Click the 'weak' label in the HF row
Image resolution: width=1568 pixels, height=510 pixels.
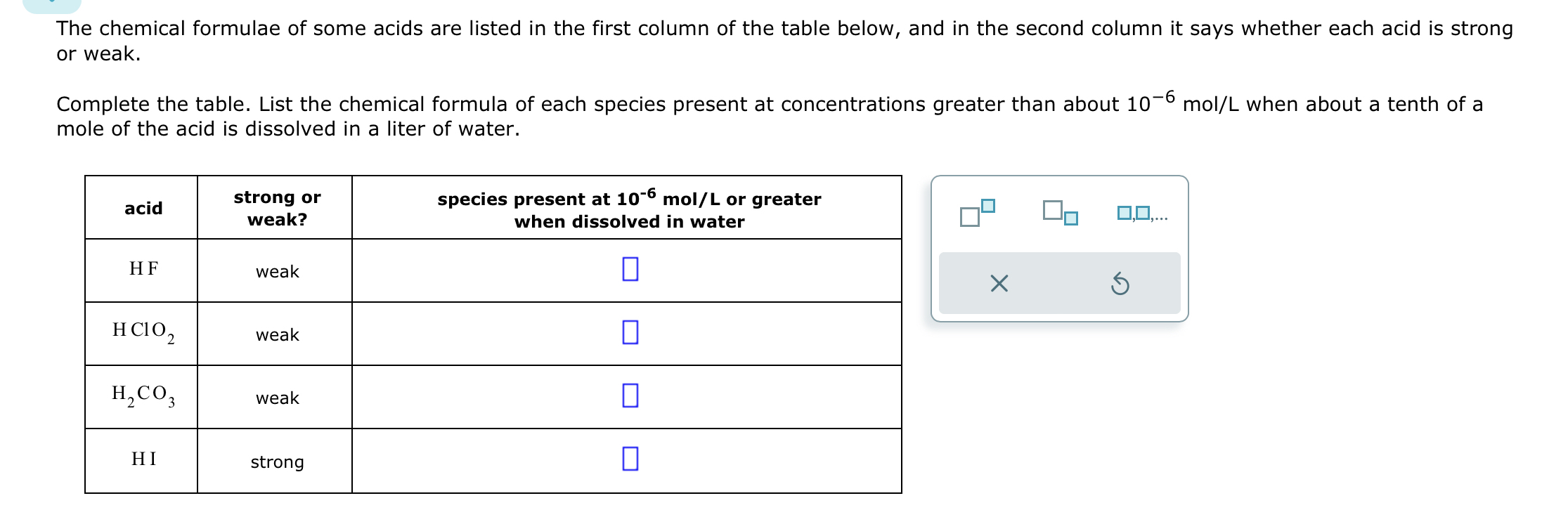(277, 272)
